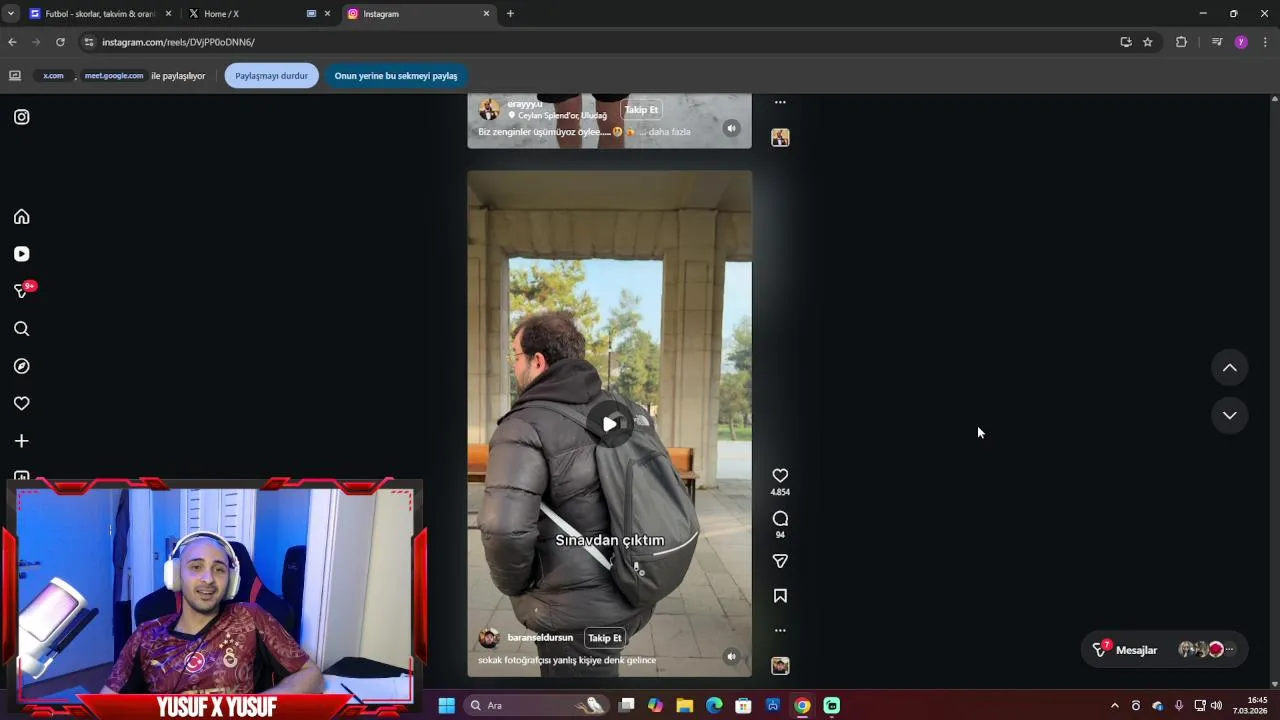
Task: Follow baranseldursun with Takip Et button
Action: [604, 638]
